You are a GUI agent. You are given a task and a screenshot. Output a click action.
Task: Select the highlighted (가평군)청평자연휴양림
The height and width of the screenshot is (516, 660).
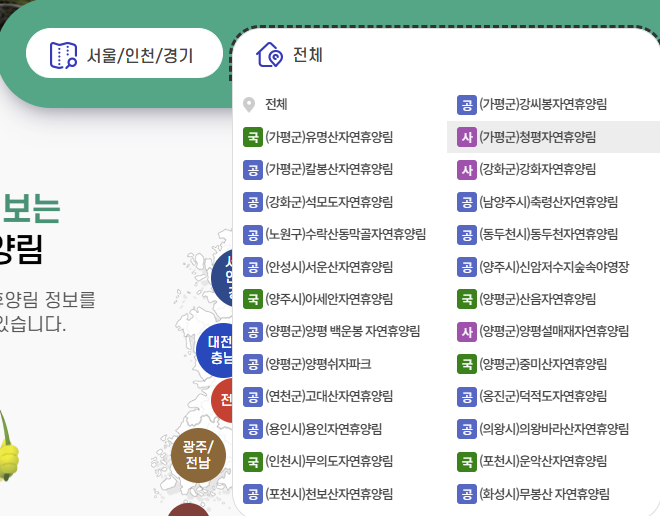click(x=554, y=137)
